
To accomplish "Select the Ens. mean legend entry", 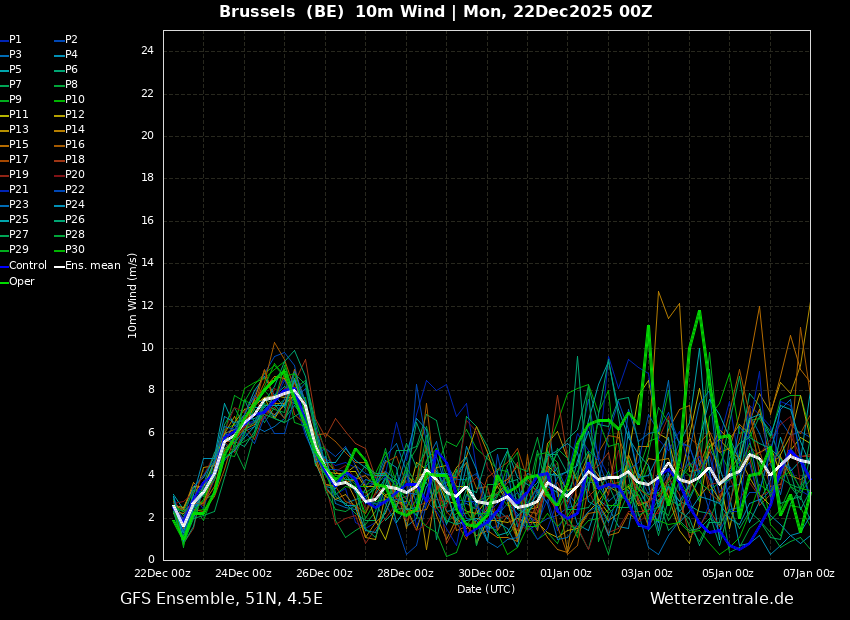I will [x=92, y=266].
